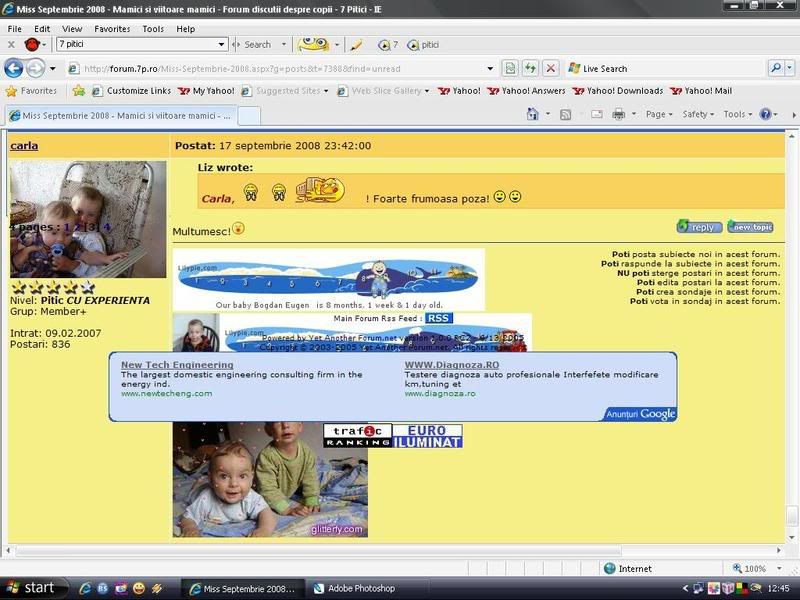This screenshot has width=800, height=600.
Task: Click the Home icon in command bar
Action: 532,114
